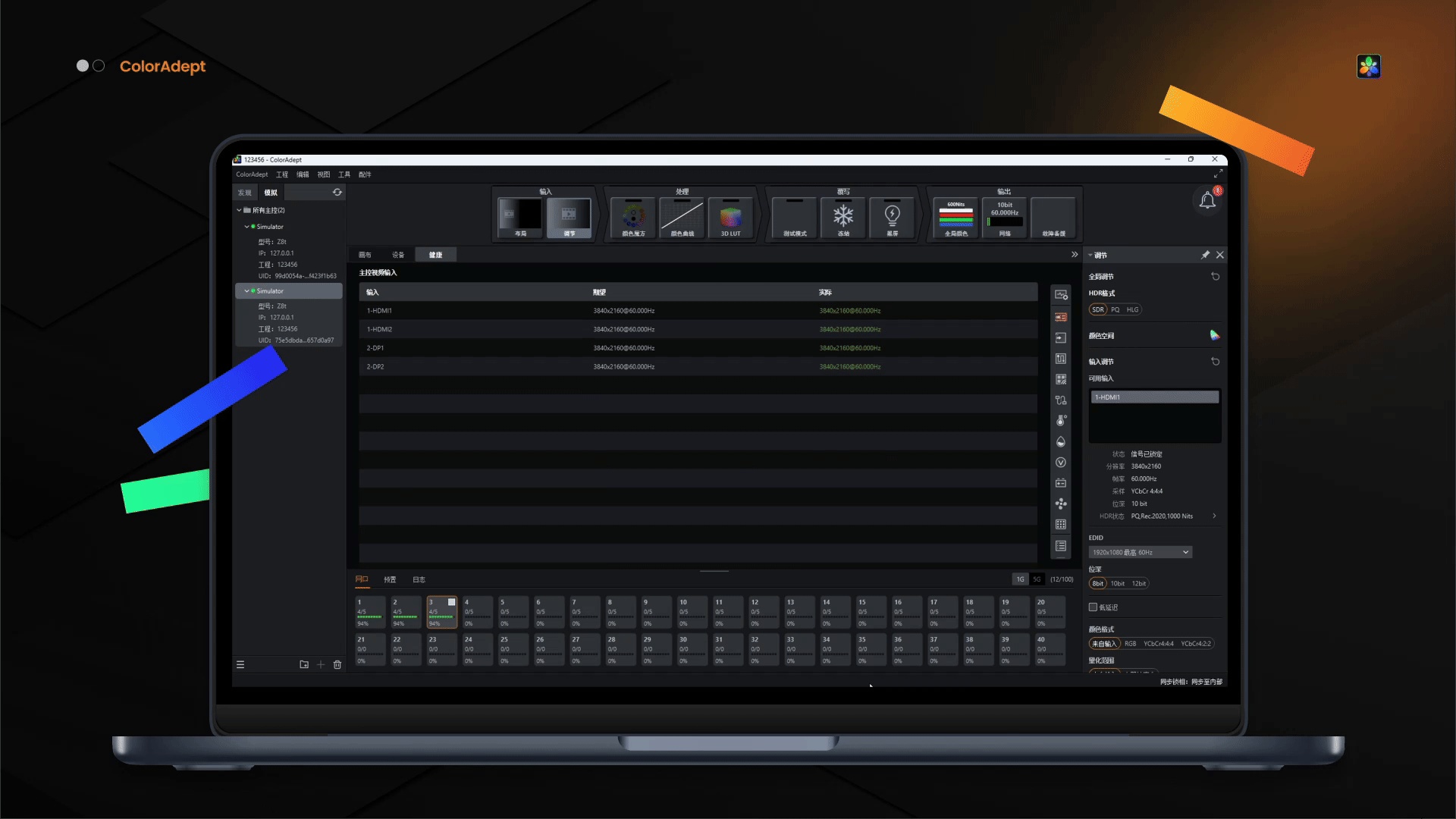Open the EDID 1920x1080 dropdown
This screenshot has width=1456, height=819.
coord(1140,552)
